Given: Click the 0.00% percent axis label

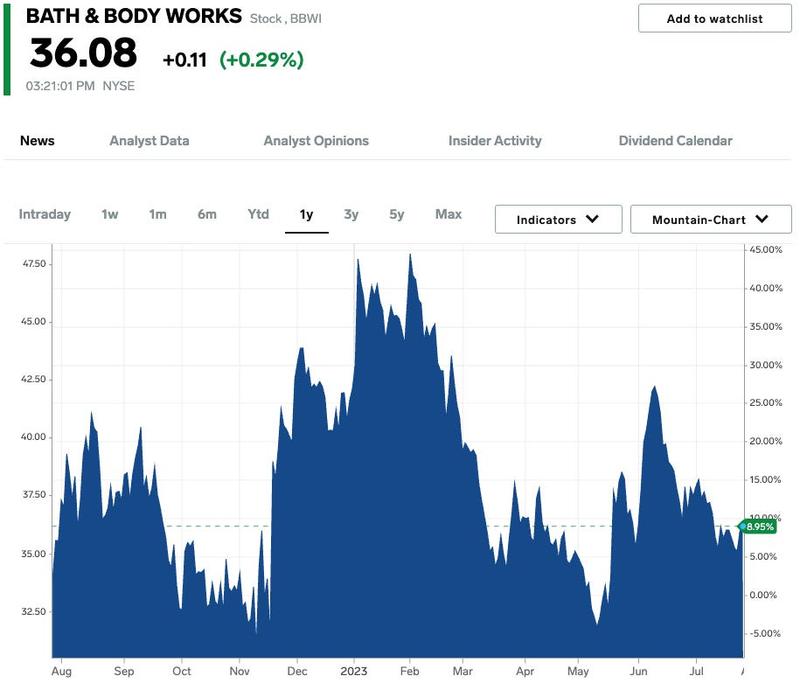Looking at the screenshot, I should coord(763,595).
